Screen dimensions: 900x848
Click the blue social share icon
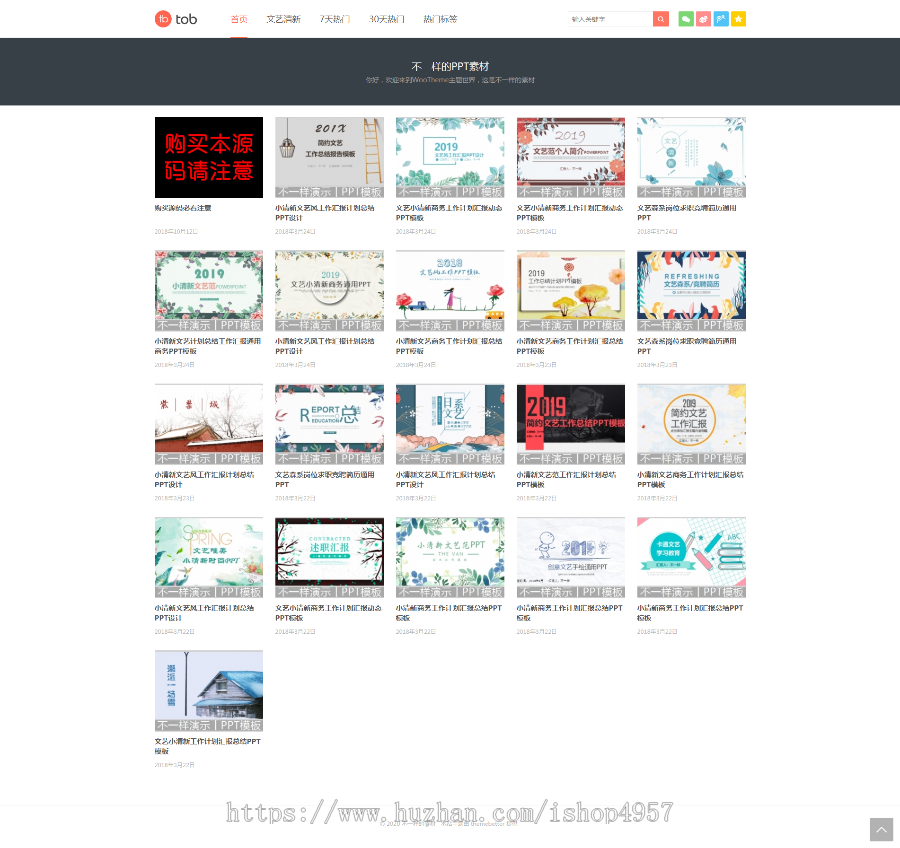[x=721, y=18]
